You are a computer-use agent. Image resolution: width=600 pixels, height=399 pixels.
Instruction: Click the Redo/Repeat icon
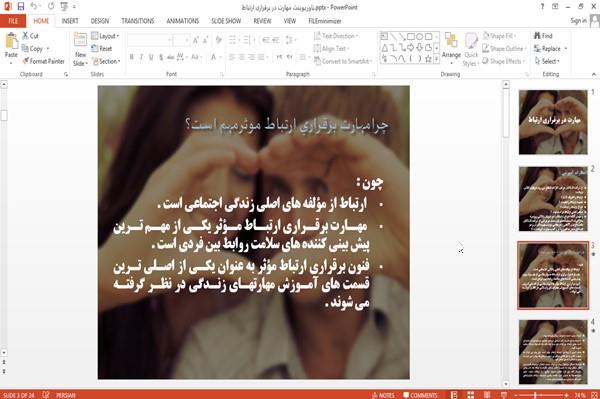(51, 6)
